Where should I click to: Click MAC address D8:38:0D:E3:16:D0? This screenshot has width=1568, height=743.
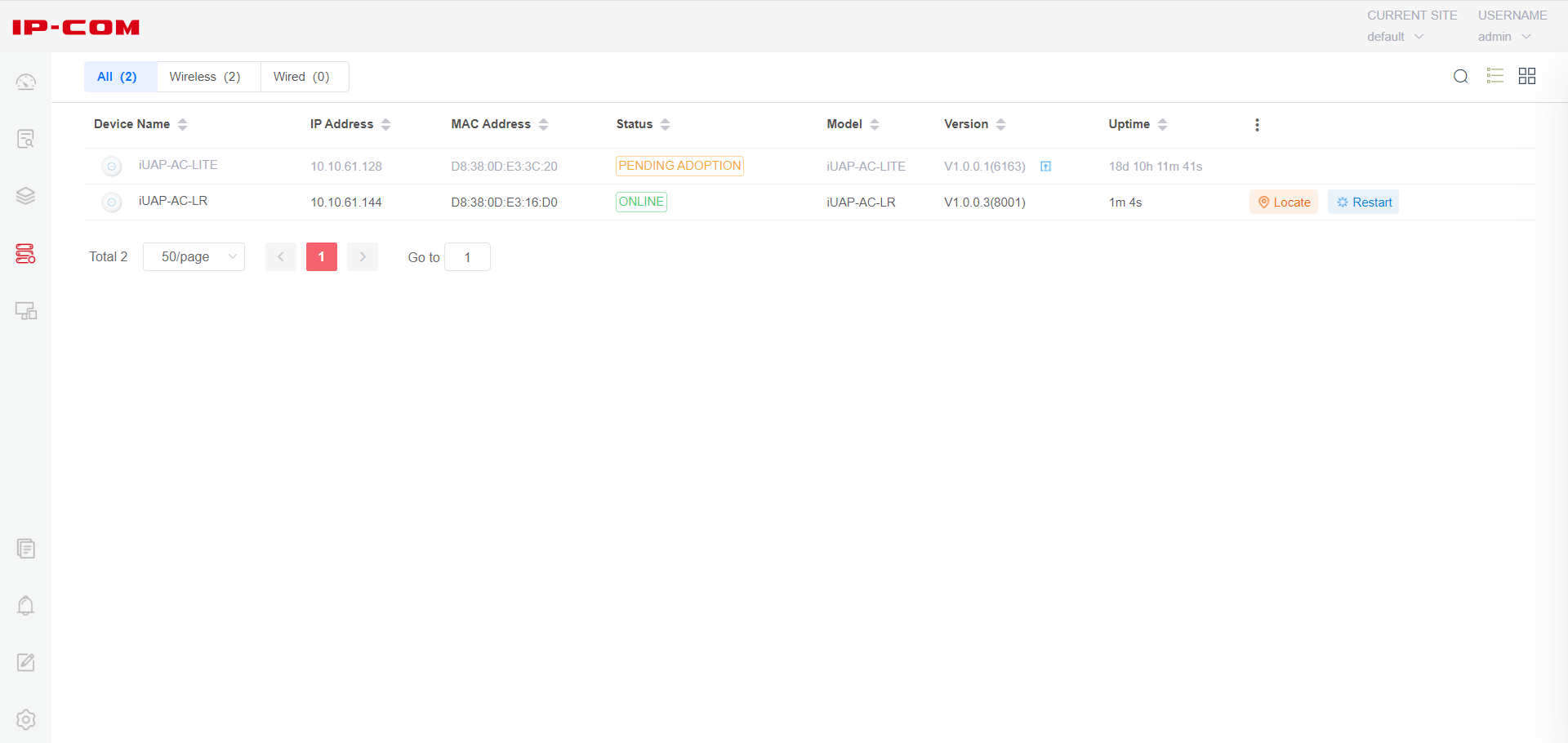[x=504, y=202]
